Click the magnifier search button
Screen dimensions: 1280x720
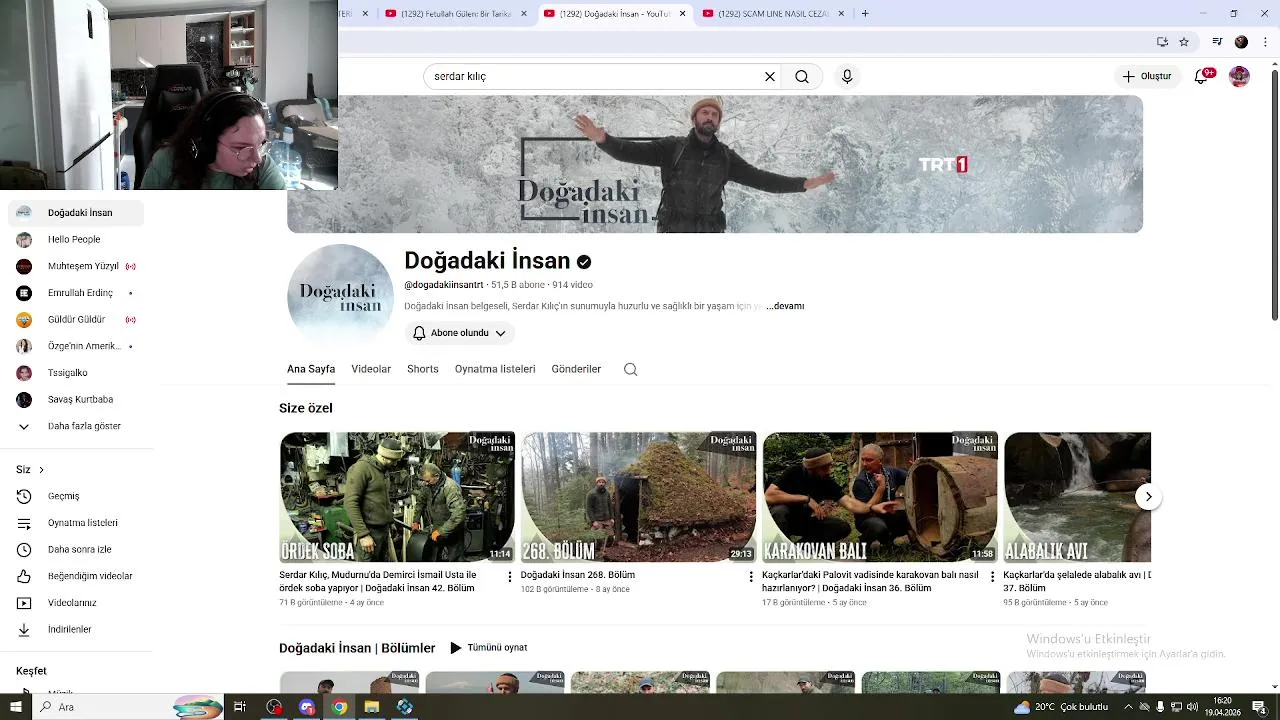pos(802,76)
